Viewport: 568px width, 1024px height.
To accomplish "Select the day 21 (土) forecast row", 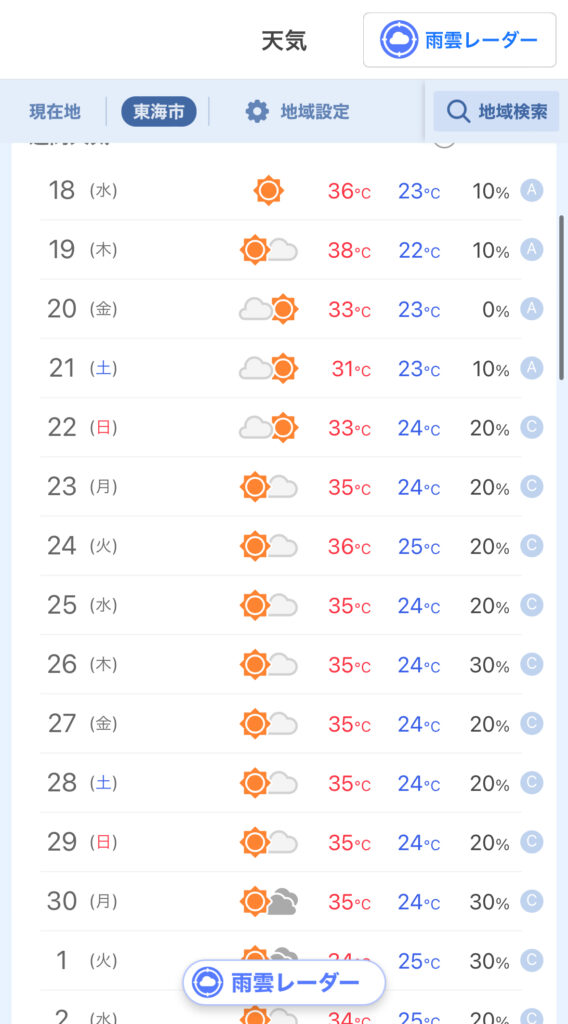I will 281,368.
